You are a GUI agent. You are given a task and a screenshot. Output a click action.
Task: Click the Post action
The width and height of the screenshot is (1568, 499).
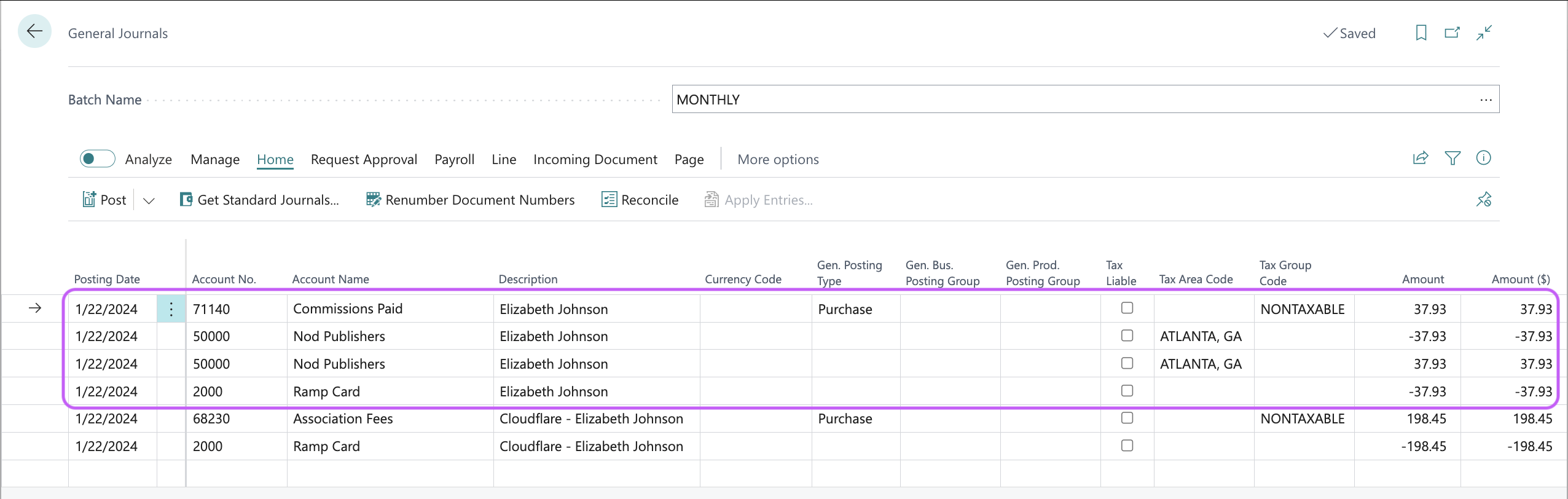pyautogui.click(x=104, y=200)
